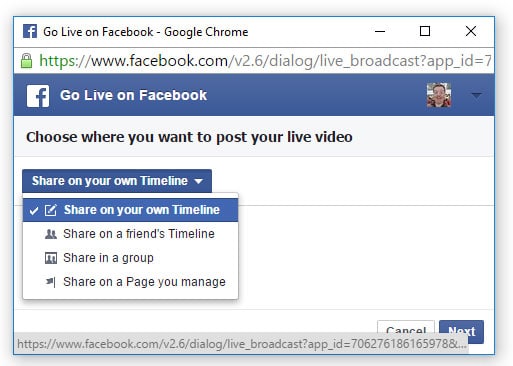Maximize the Go Live on Facebook window
This screenshot has width=513, height=366.
pos(425,31)
